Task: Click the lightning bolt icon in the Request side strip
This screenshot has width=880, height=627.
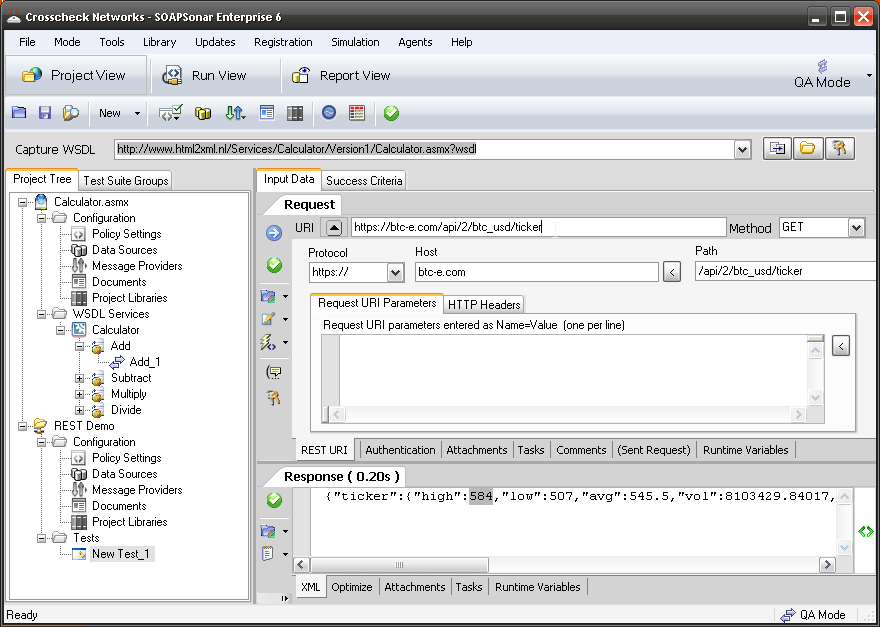Action: click(x=268, y=342)
